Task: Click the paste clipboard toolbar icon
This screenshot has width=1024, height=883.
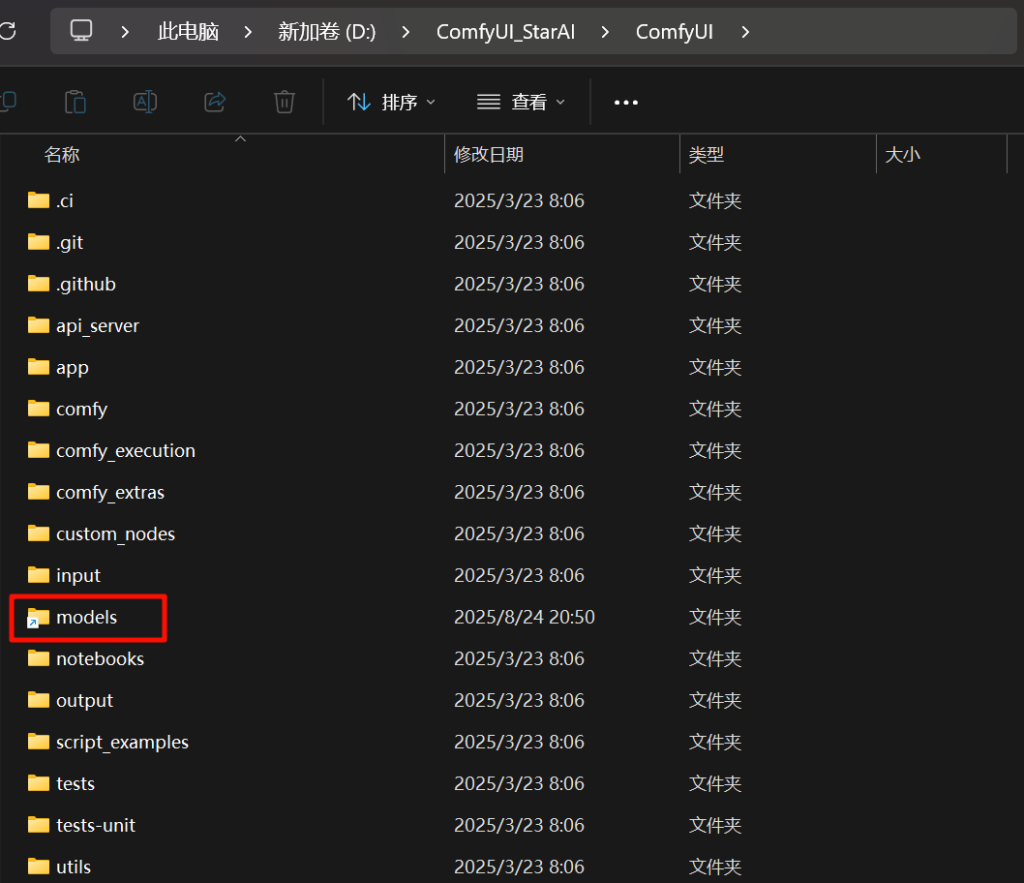Action: pos(75,102)
